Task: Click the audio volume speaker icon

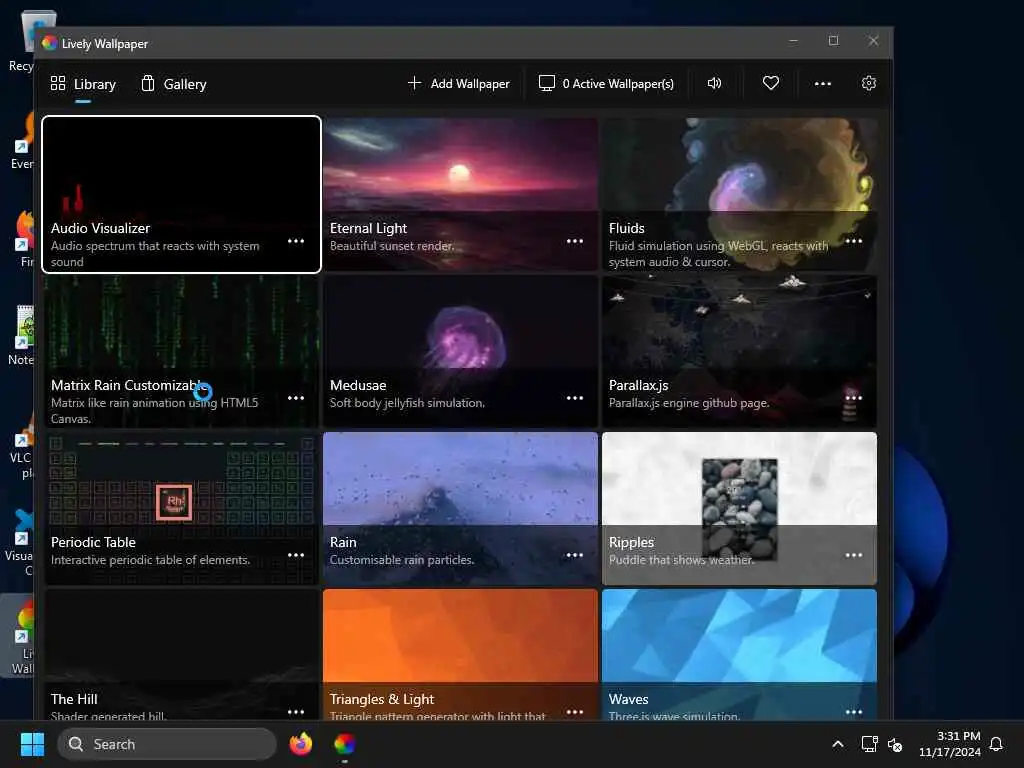Action: click(x=714, y=83)
